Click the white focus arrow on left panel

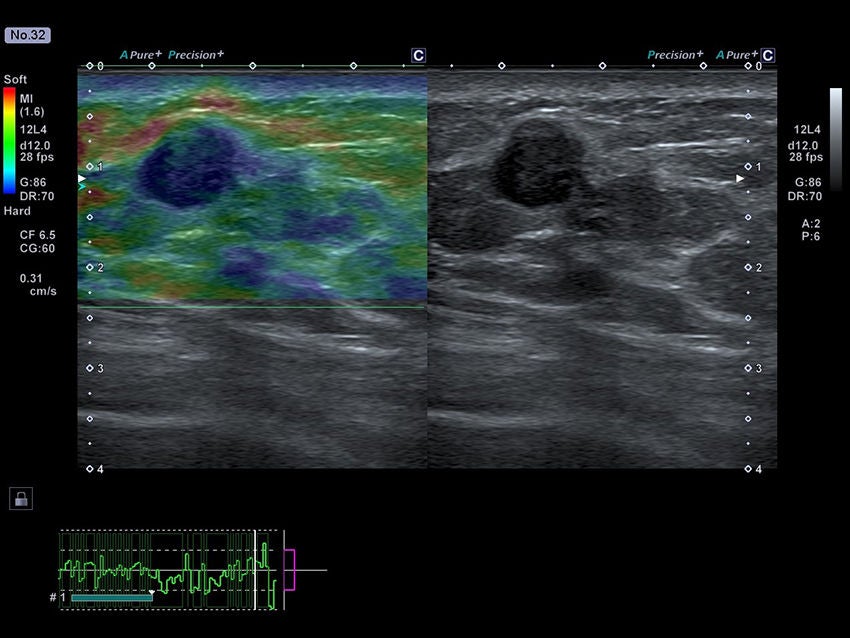click(82, 178)
